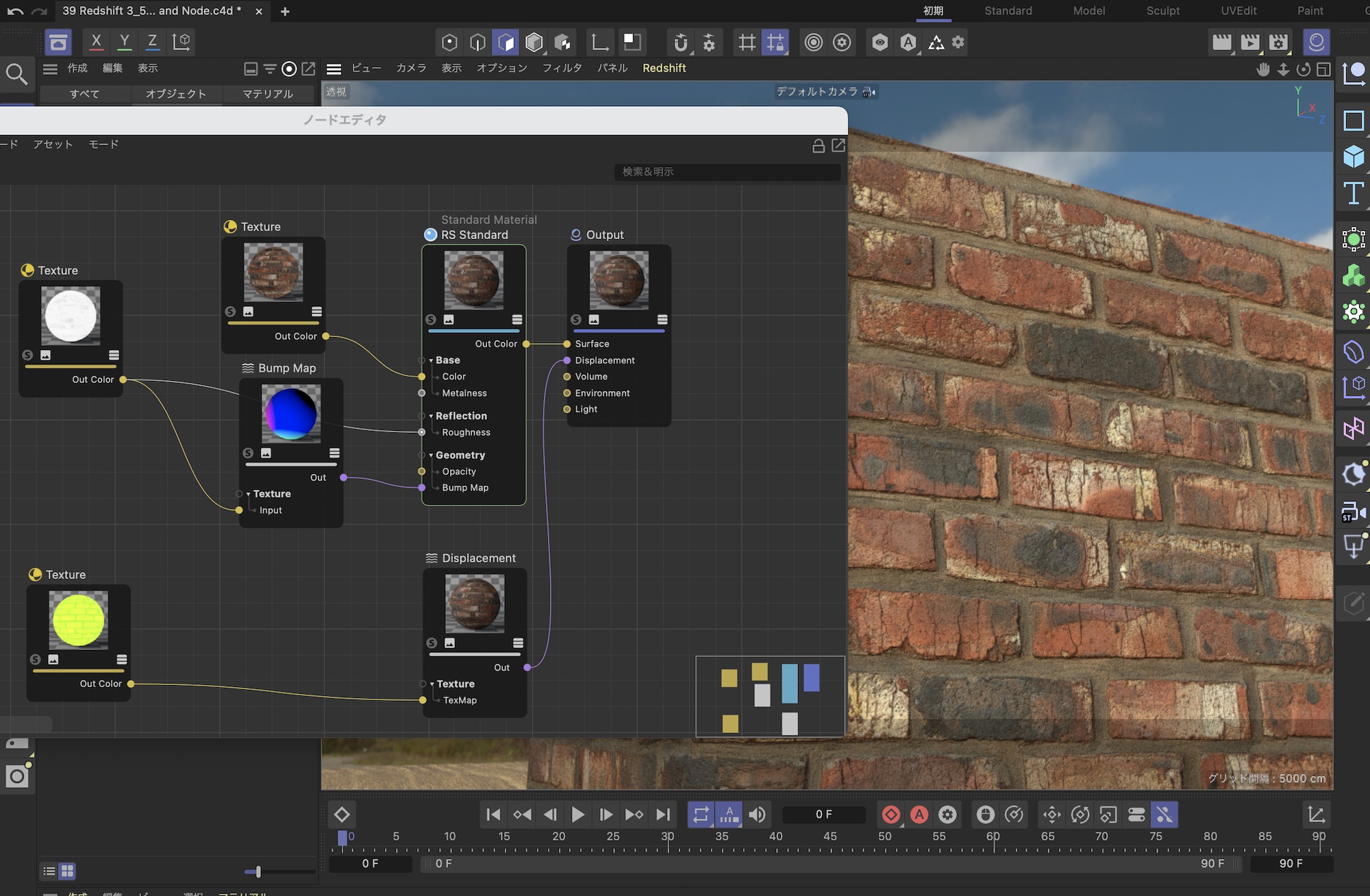Image resolution: width=1370 pixels, height=896 pixels.
Task: Open the Render Settings icon
Action: coord(1278,42)
